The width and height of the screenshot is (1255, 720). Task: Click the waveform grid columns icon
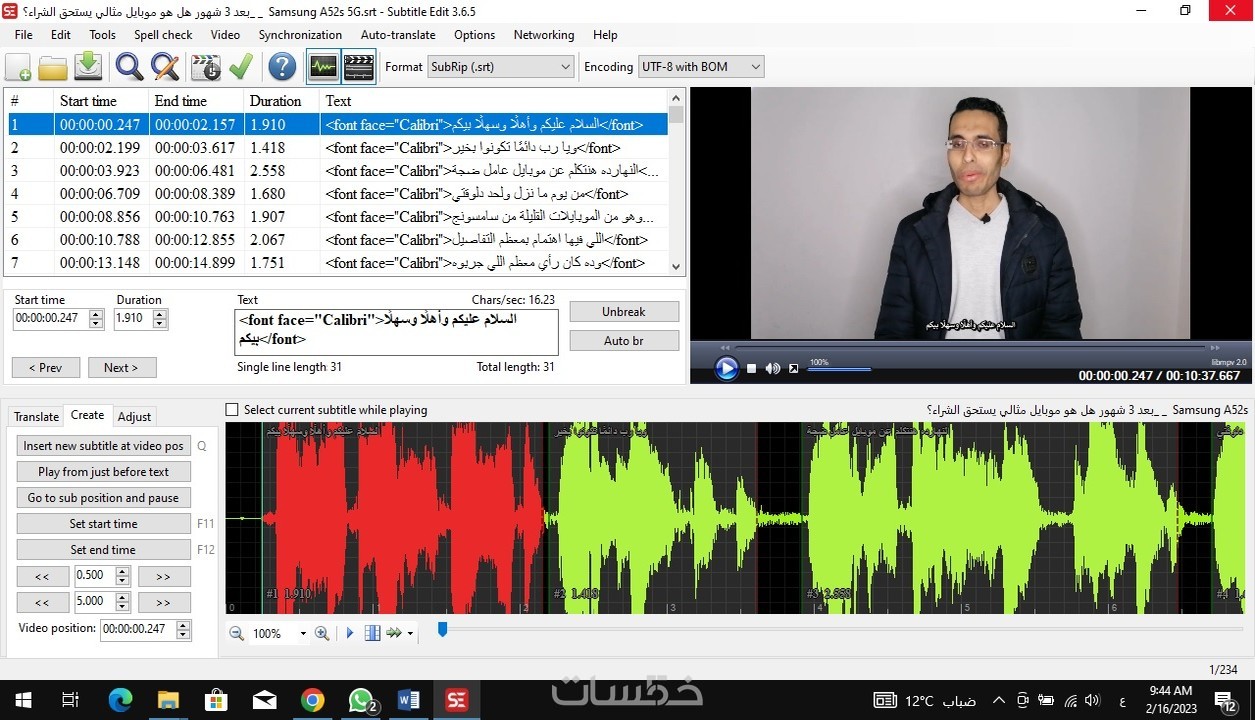click(373, 633)
